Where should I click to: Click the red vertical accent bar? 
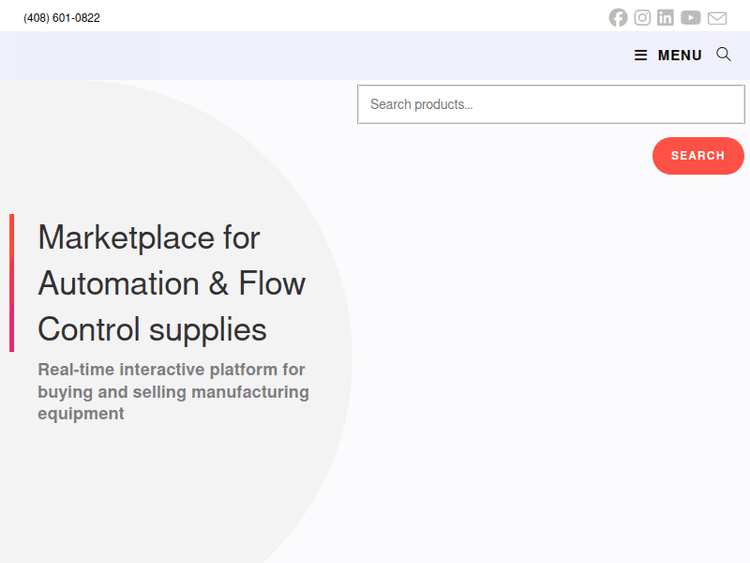[x=12, y=283]
